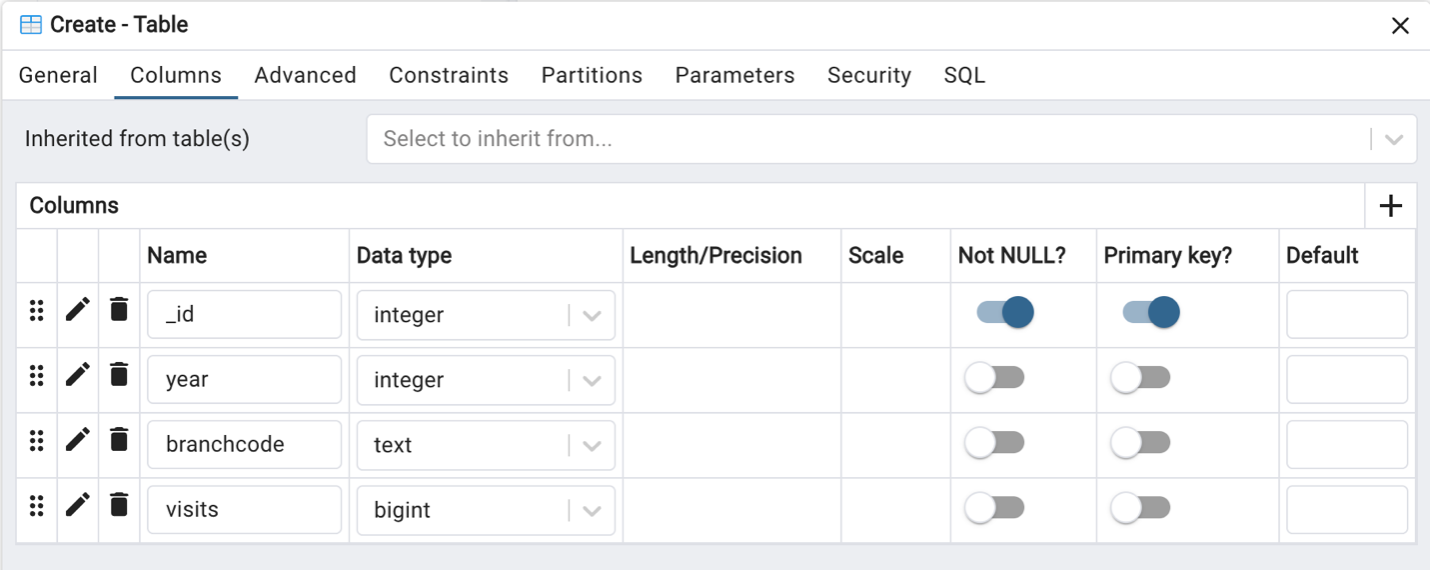1430x574 pixels.
Task: Click Default field for year column
Action: click(1347, 380)
